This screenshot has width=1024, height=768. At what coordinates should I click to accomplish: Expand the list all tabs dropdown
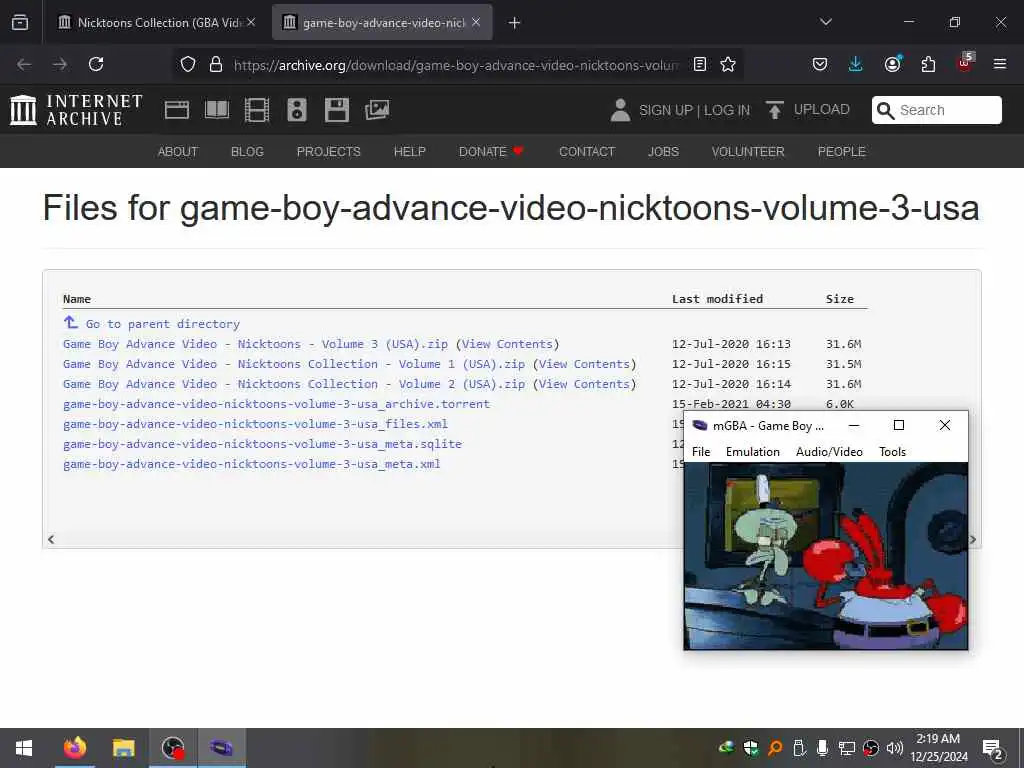(x=825, y=22)
